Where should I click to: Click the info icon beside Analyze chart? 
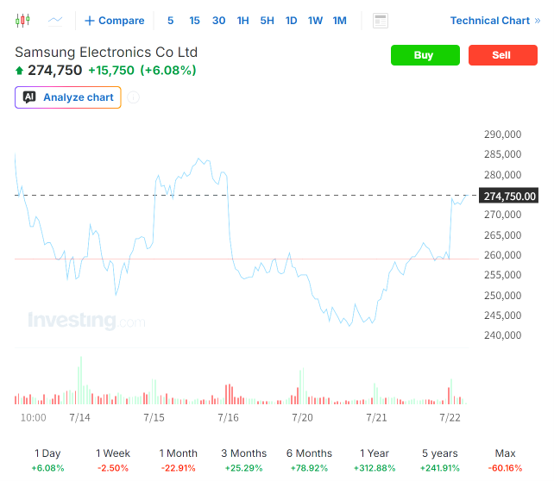coord(133,97)
